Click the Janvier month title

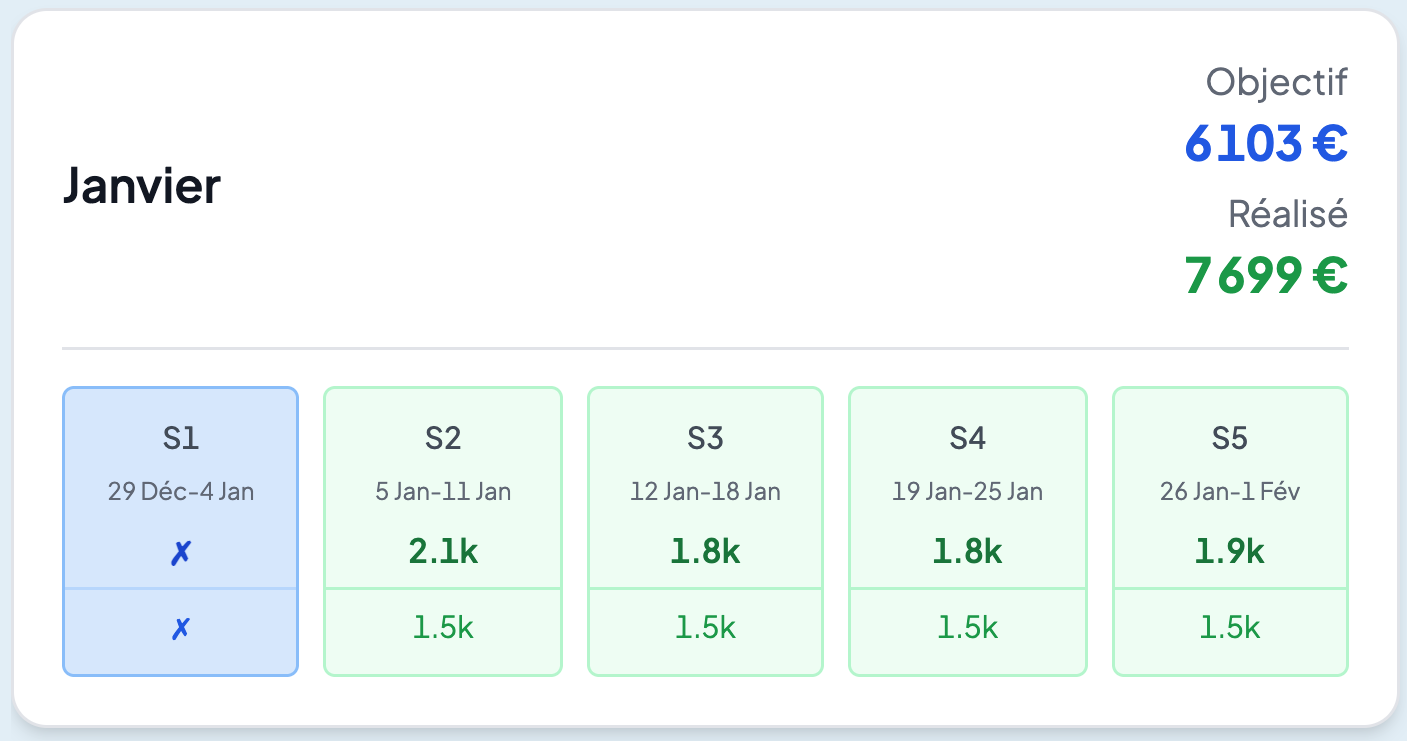[141, 186]
